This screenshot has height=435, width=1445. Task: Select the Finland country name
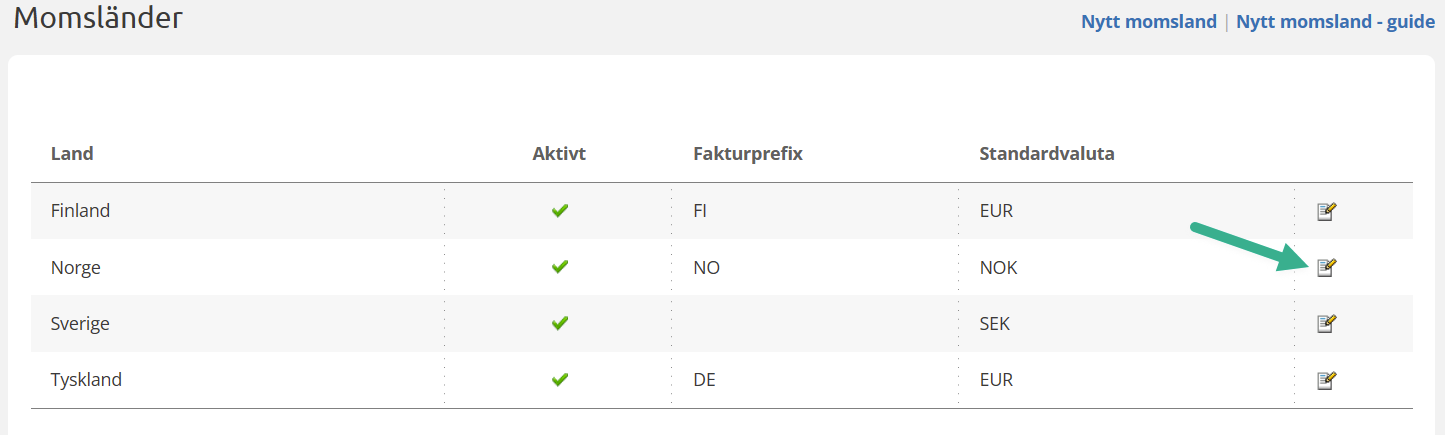(80, 211)
